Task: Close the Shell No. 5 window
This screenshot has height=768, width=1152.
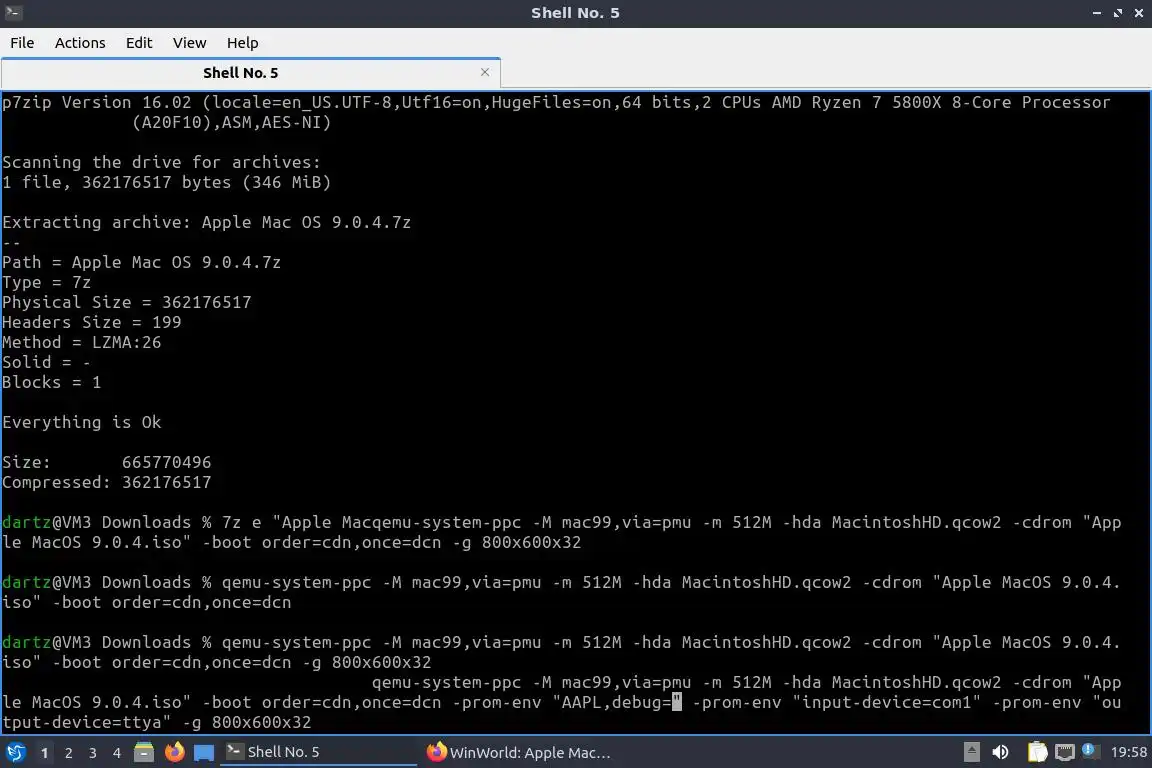Action: pos(1139,12)
